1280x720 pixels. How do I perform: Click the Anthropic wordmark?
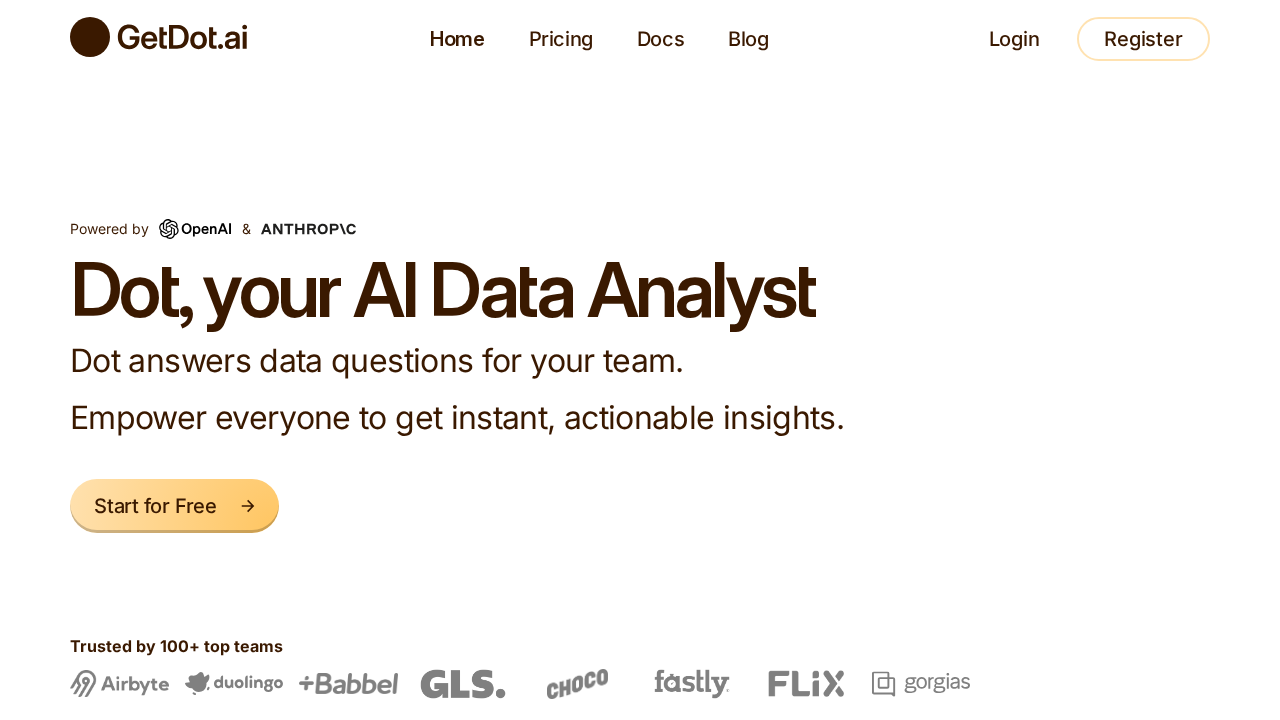308,227
